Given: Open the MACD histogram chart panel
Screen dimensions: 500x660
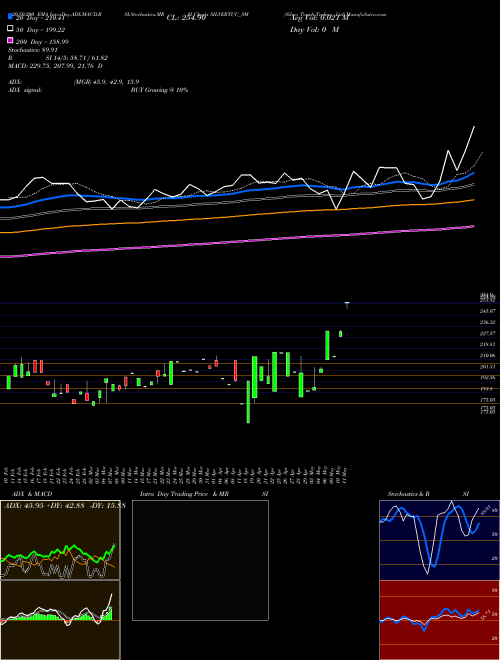Looking at the screenshot, I should coord(60,620).
